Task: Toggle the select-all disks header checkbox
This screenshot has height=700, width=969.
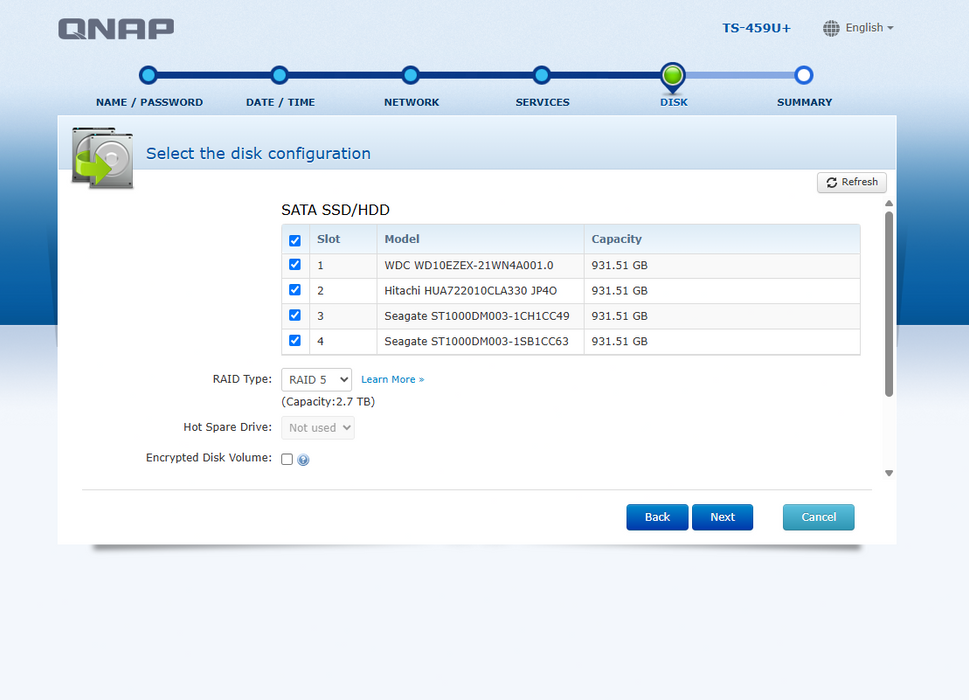Action: (x=295, y=240)
